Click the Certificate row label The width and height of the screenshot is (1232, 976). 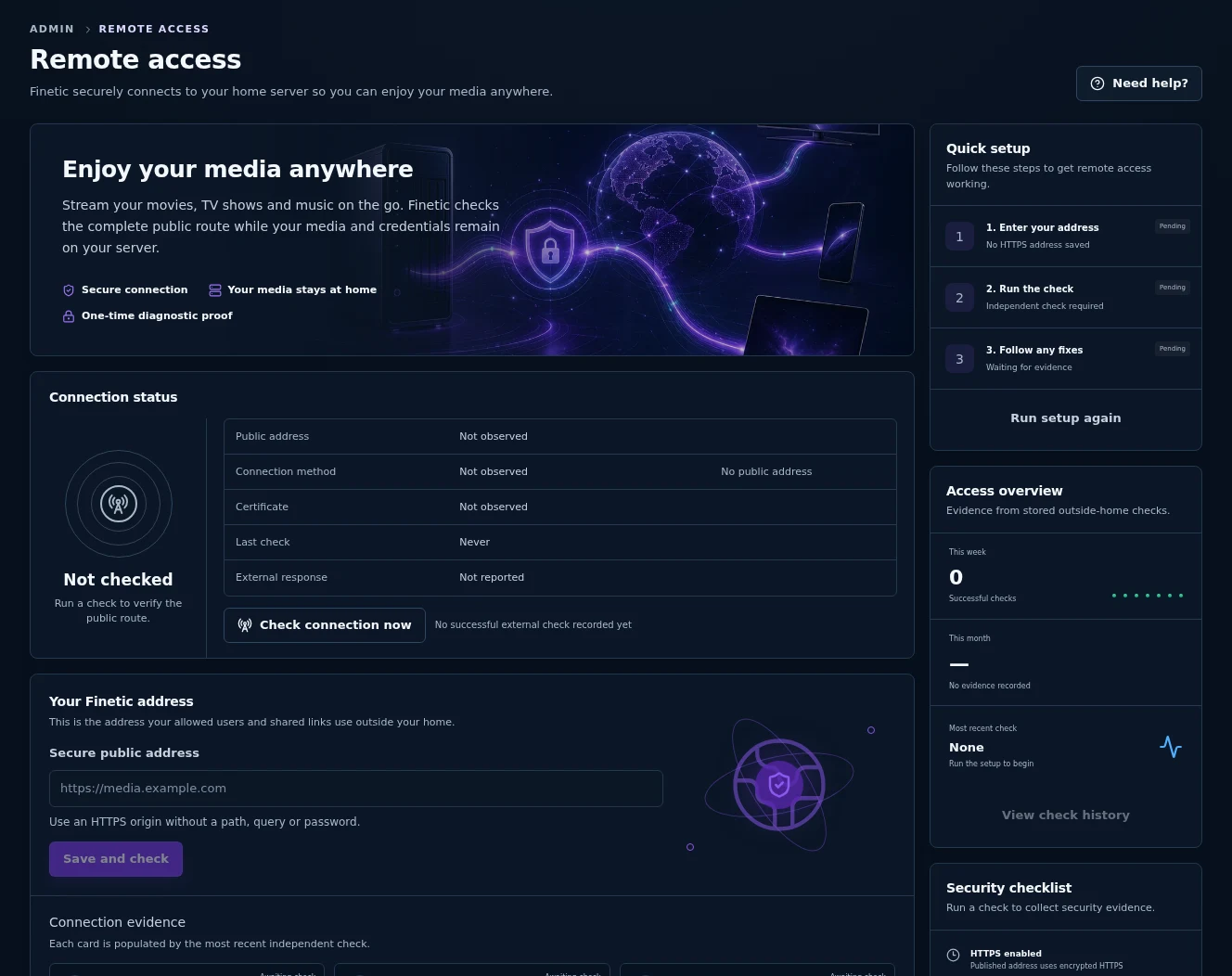(x=262, y=507)
